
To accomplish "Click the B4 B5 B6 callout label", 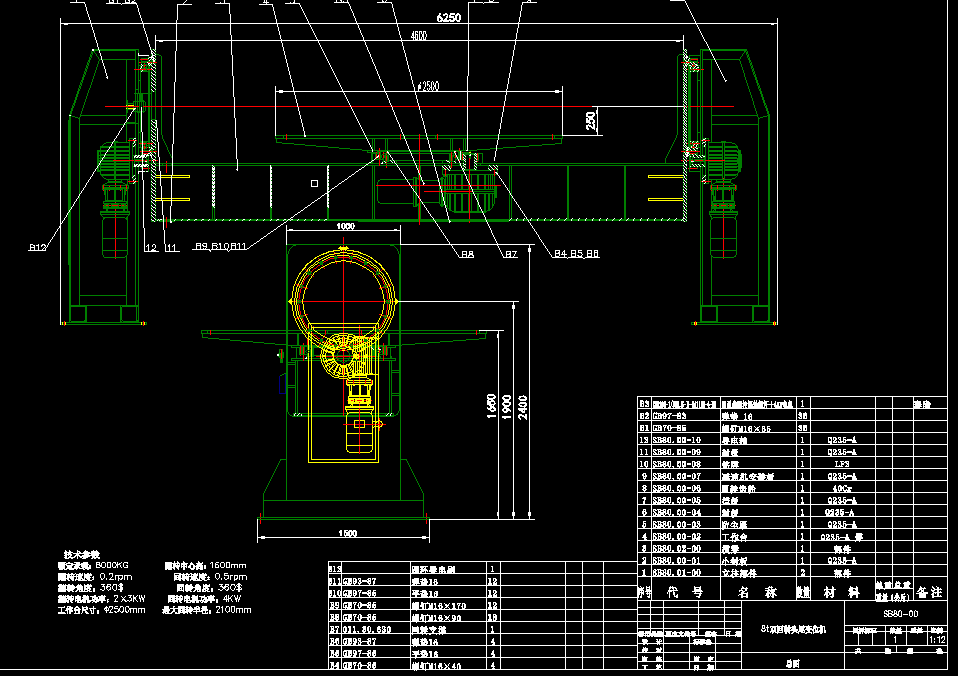I will 576,254.
